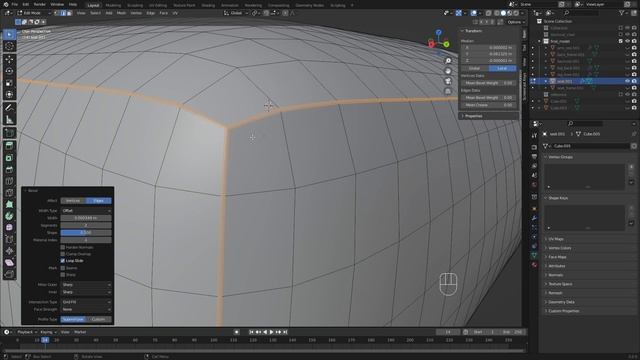Image resolution: width=640 pixels, height=360 pixels.
Task: Select the Rotate tool
Action: [x=9, y=71]
